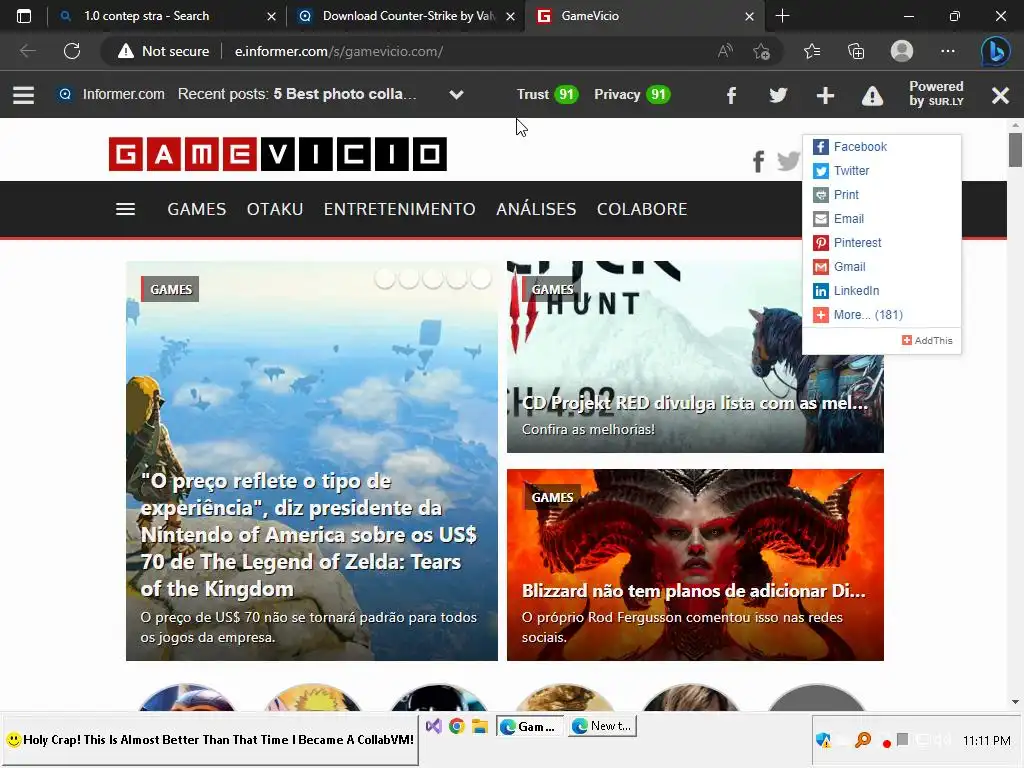Select the middle carousel slide dot
1024x768 pixels.
pos(433,279)
